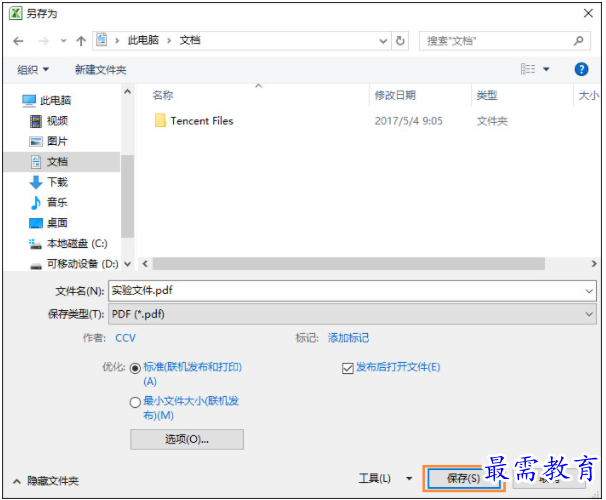Sort by the 修改日期 column header
This screenshot has width=606, height=500.
pos(395,95)
